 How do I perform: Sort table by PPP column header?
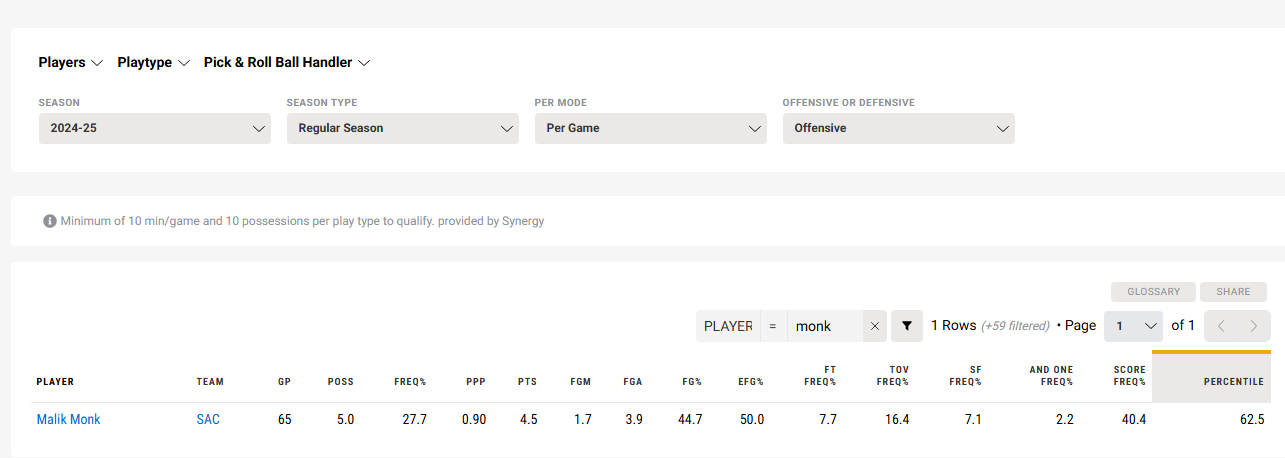476,382
